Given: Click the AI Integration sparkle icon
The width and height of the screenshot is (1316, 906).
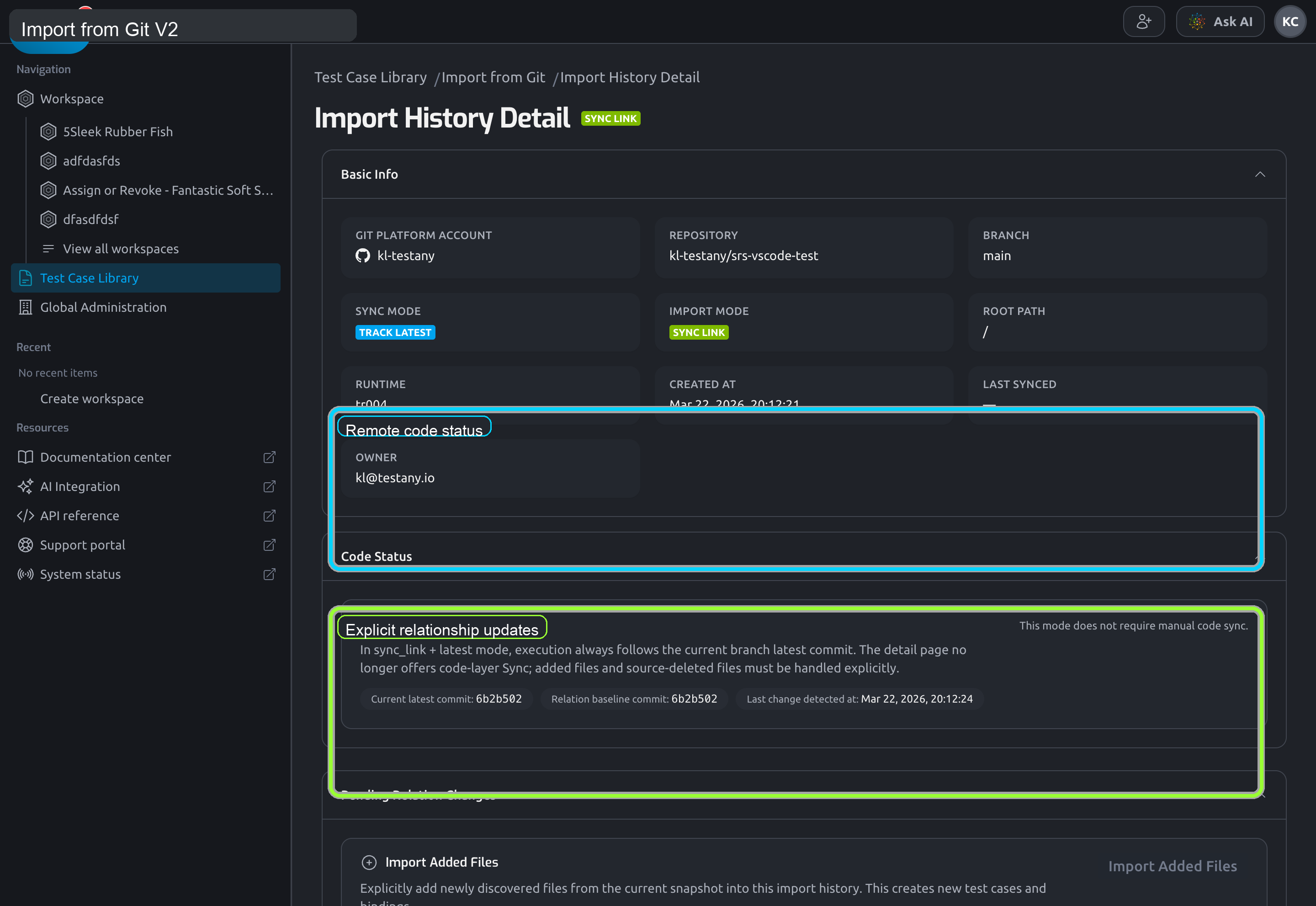Looking at the screenshot, I should point(26,486).
